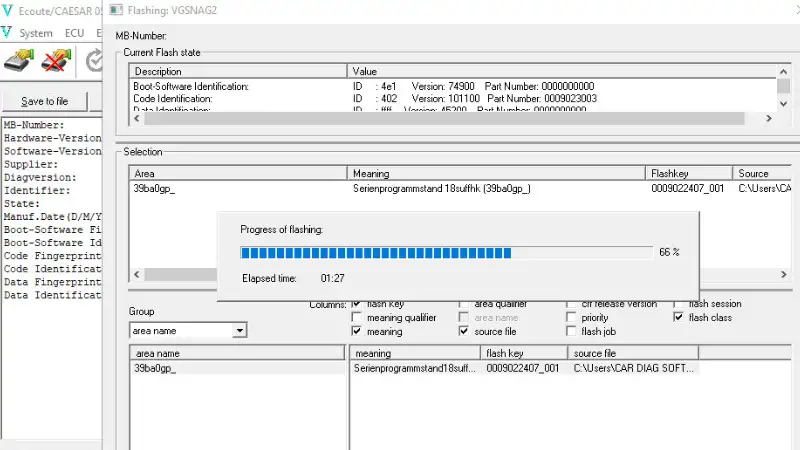Click the Description column header
This screenshot has height=450, width=800.
(x=238, y=71)
